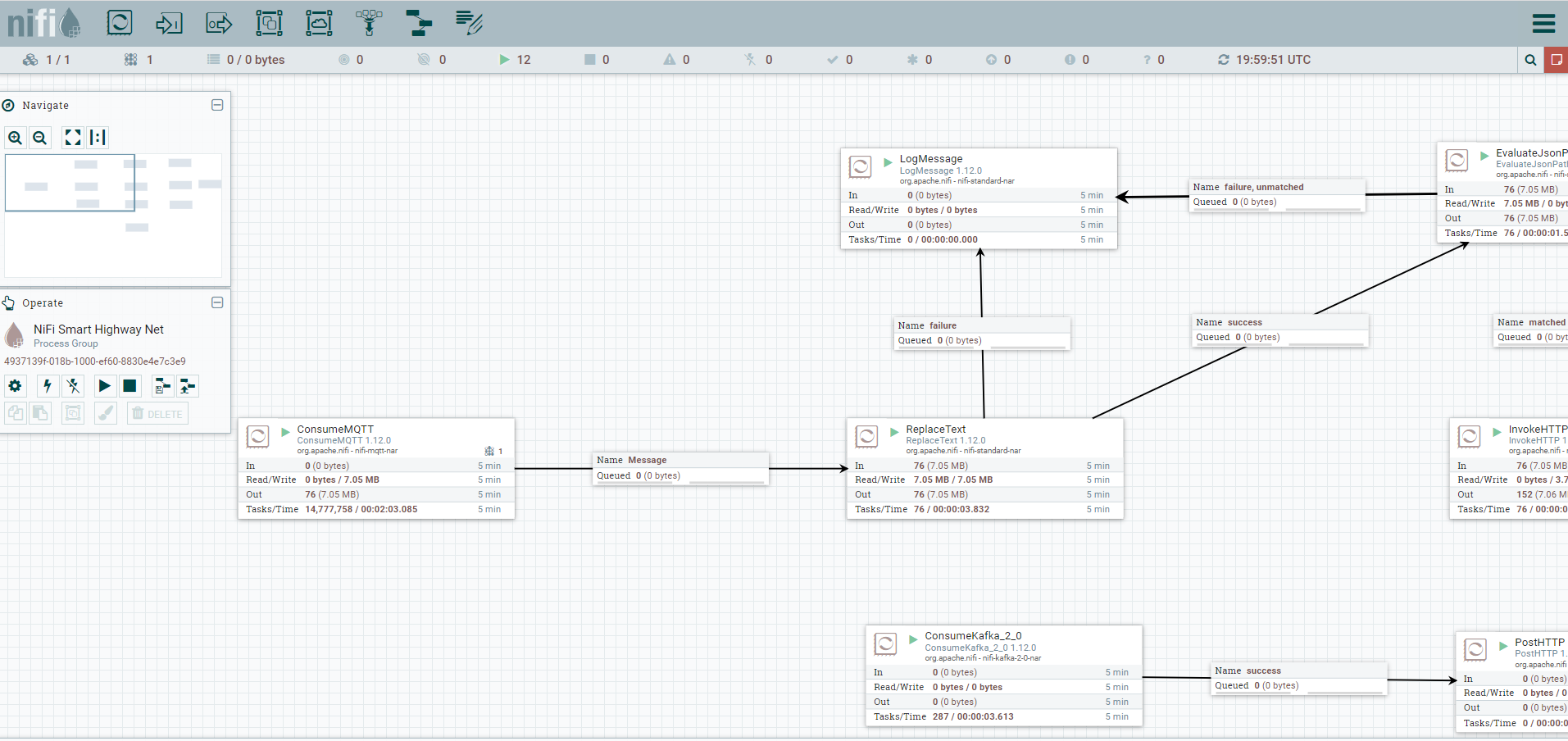Open the bulletin board icon
Viewport: 1568px width, 741px height.
(1556, 60)
